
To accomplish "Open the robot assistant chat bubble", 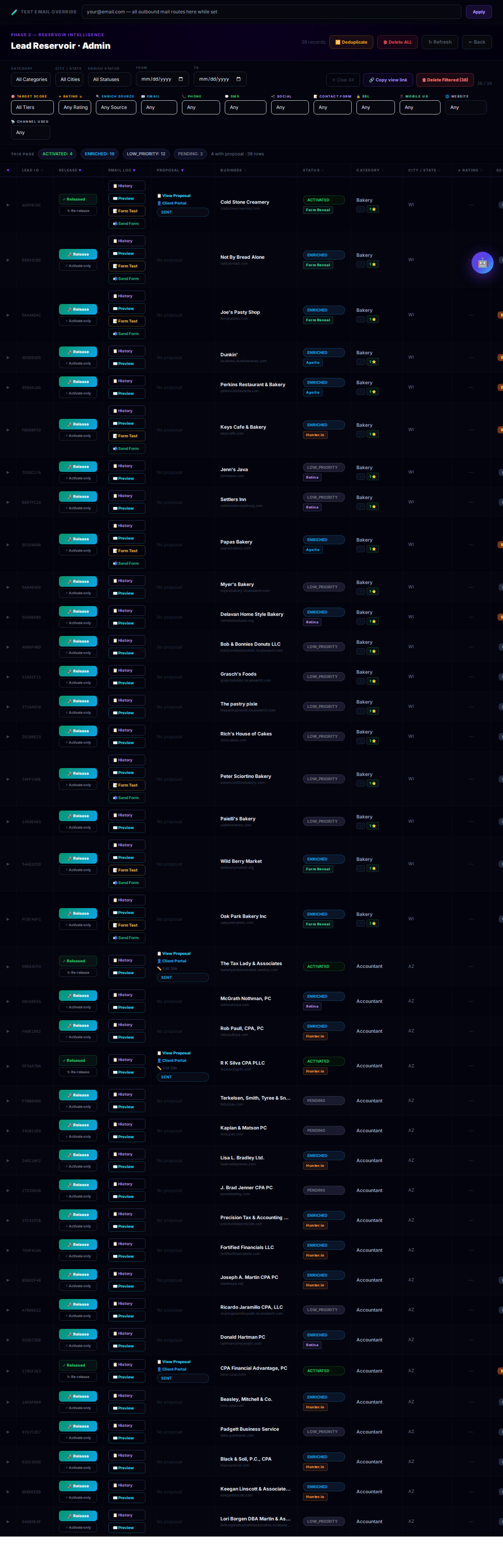I will 482,263.
